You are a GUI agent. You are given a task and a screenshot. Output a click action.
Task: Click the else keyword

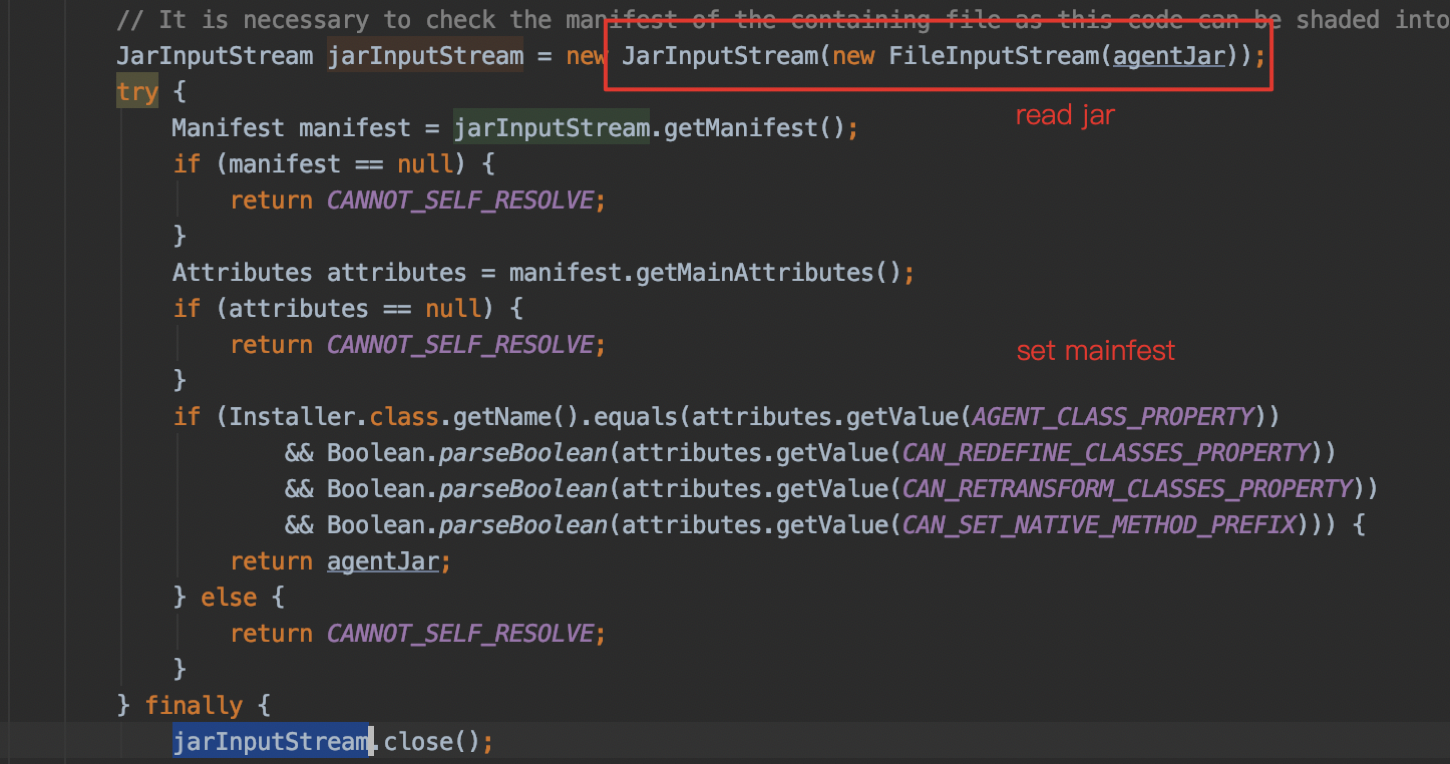pyautogui.click(x=228, y=597)
